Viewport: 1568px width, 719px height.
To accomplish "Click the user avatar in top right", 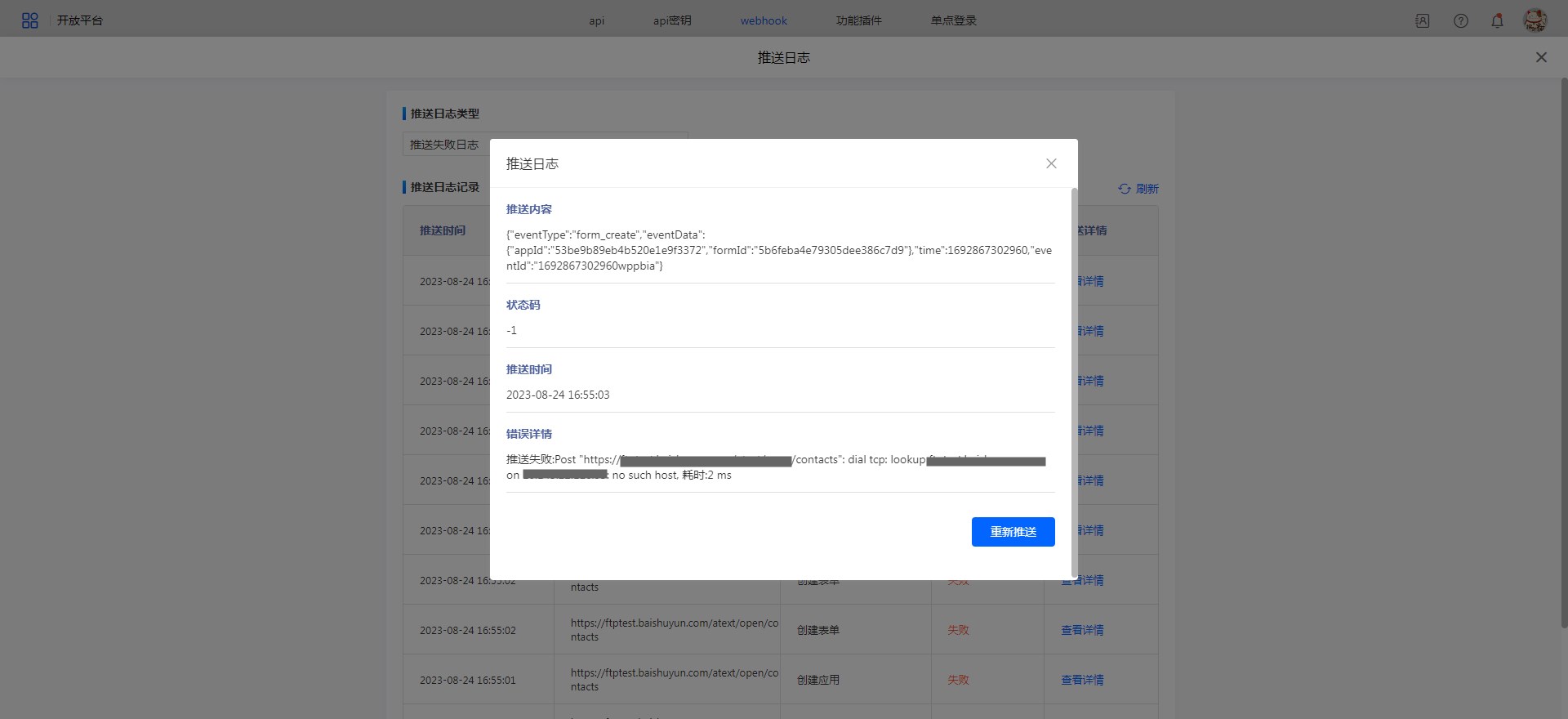I will tap(1535, 20).
